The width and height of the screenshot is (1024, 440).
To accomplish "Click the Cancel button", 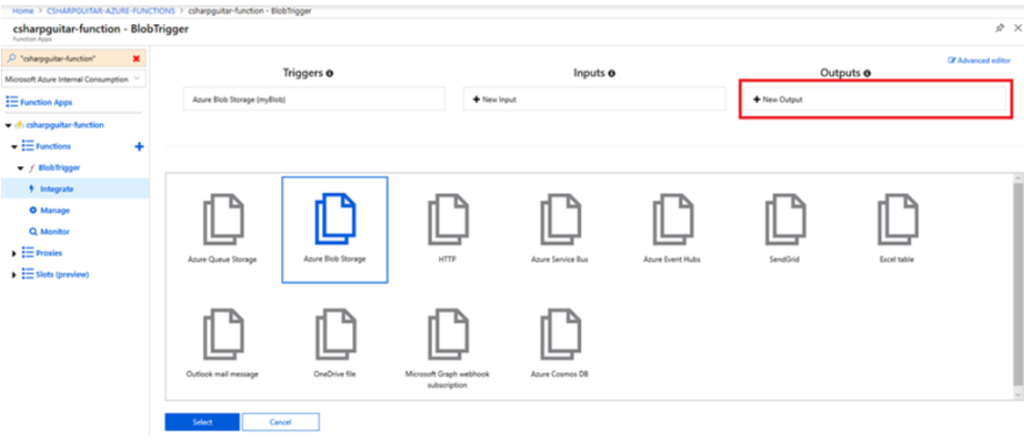I will pos(281,422).
